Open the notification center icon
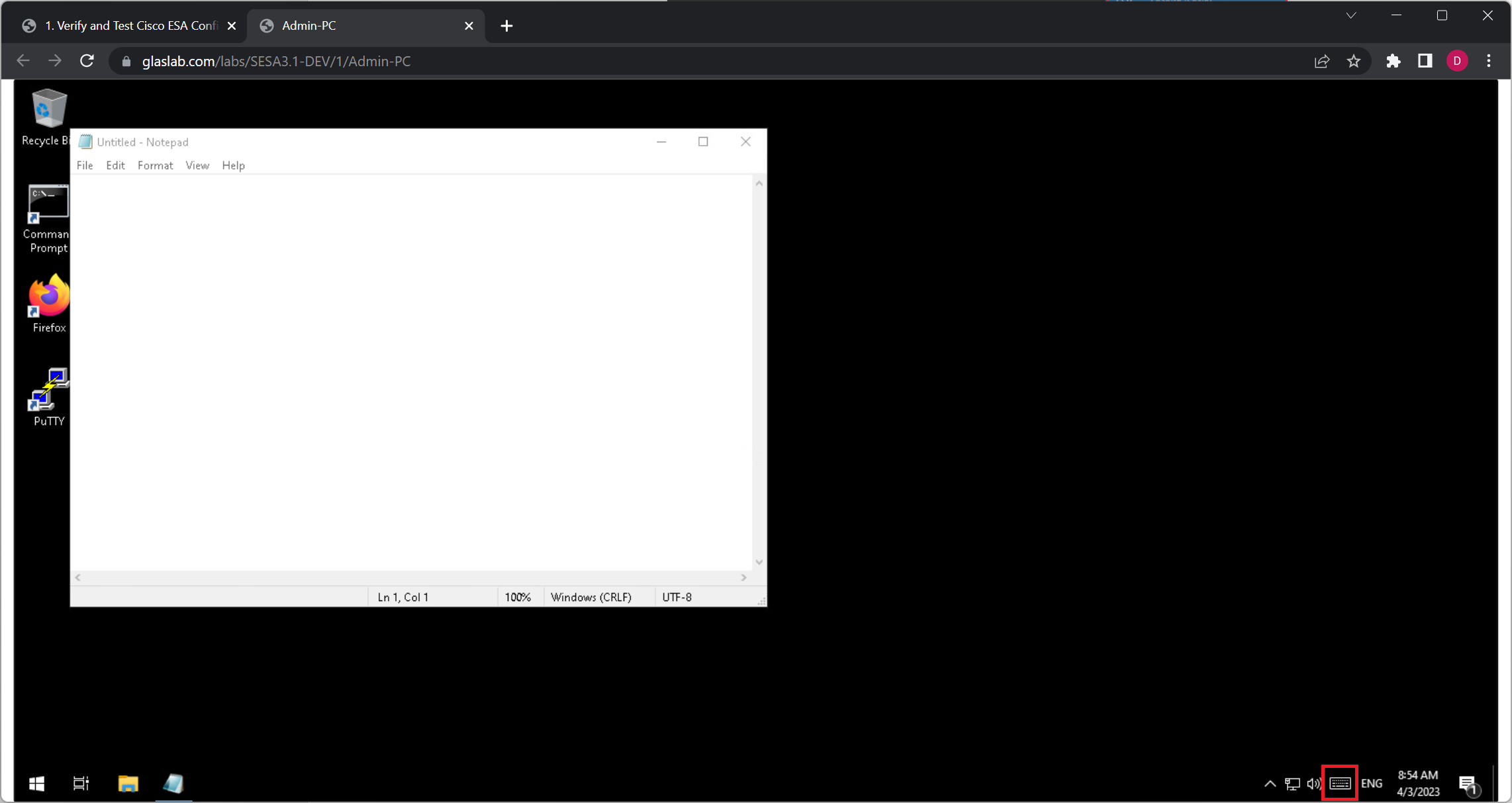The image size is (1512, 803). [1468, 784]
